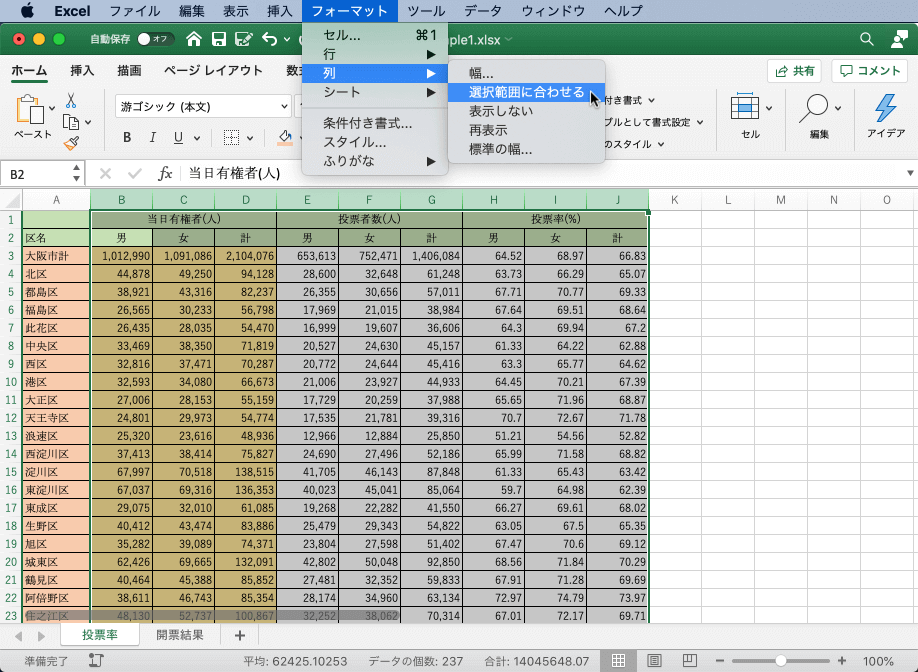The image size is (918, 672).
Task: Open the ツール menu
Action: point(426,11)
